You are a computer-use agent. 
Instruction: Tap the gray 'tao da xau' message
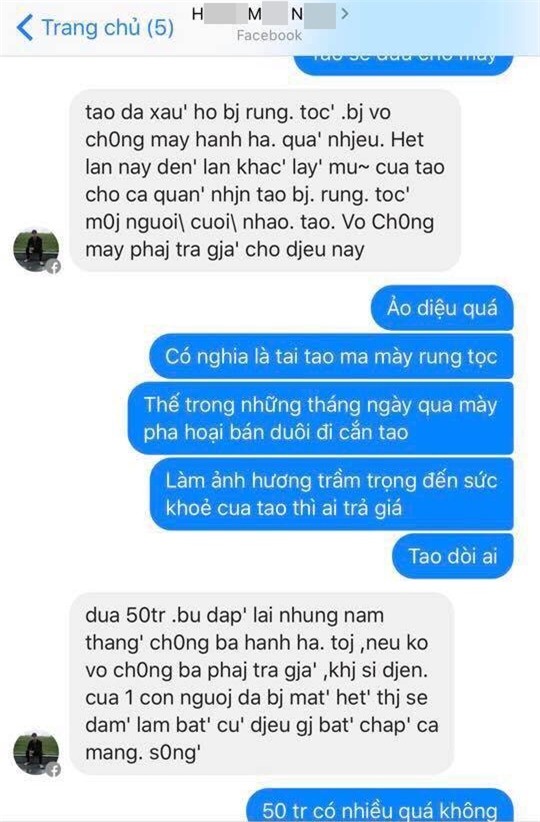[x=265, y=181]
